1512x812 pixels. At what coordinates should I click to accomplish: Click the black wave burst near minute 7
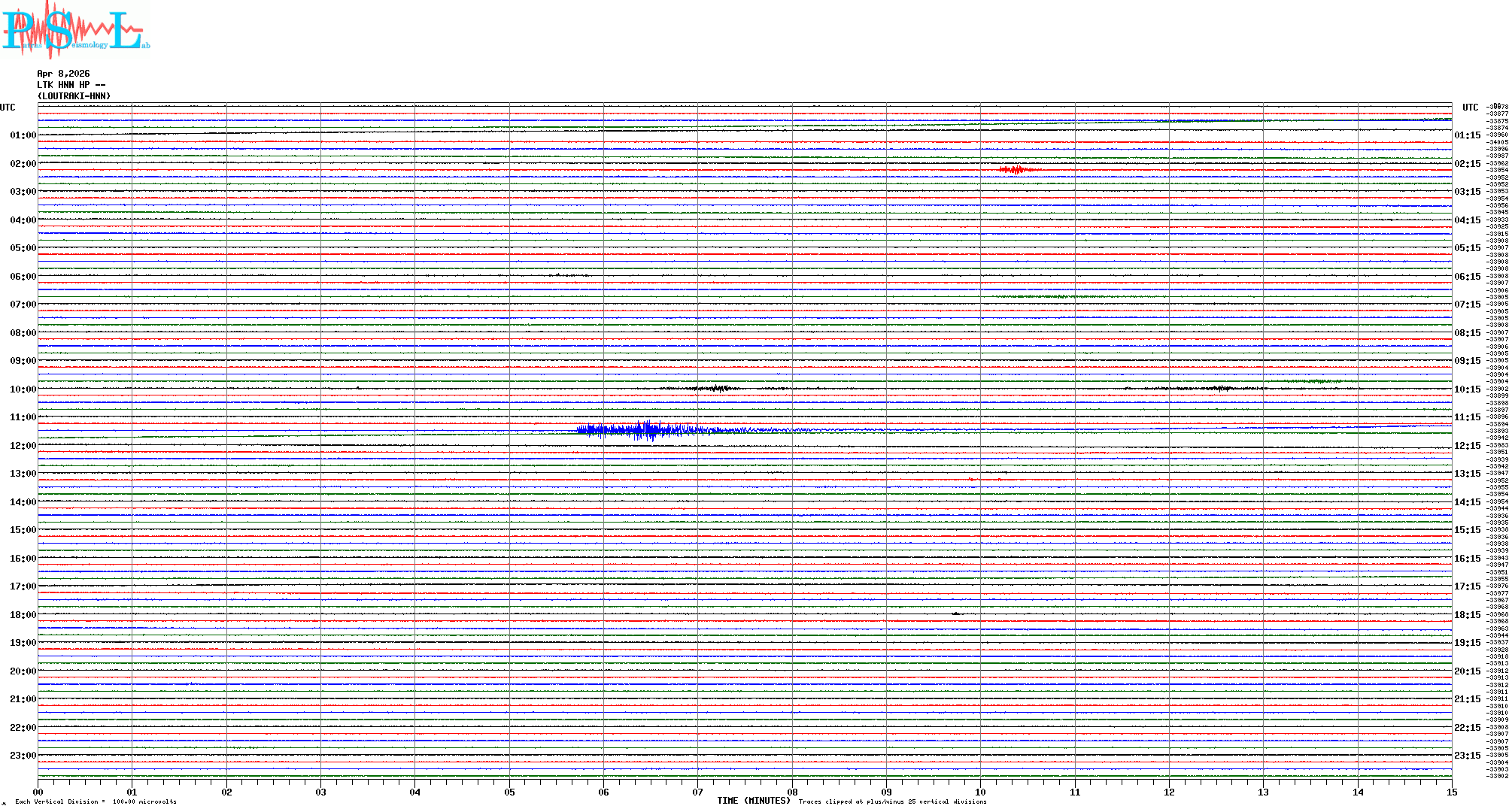click(x=718, y=389)
